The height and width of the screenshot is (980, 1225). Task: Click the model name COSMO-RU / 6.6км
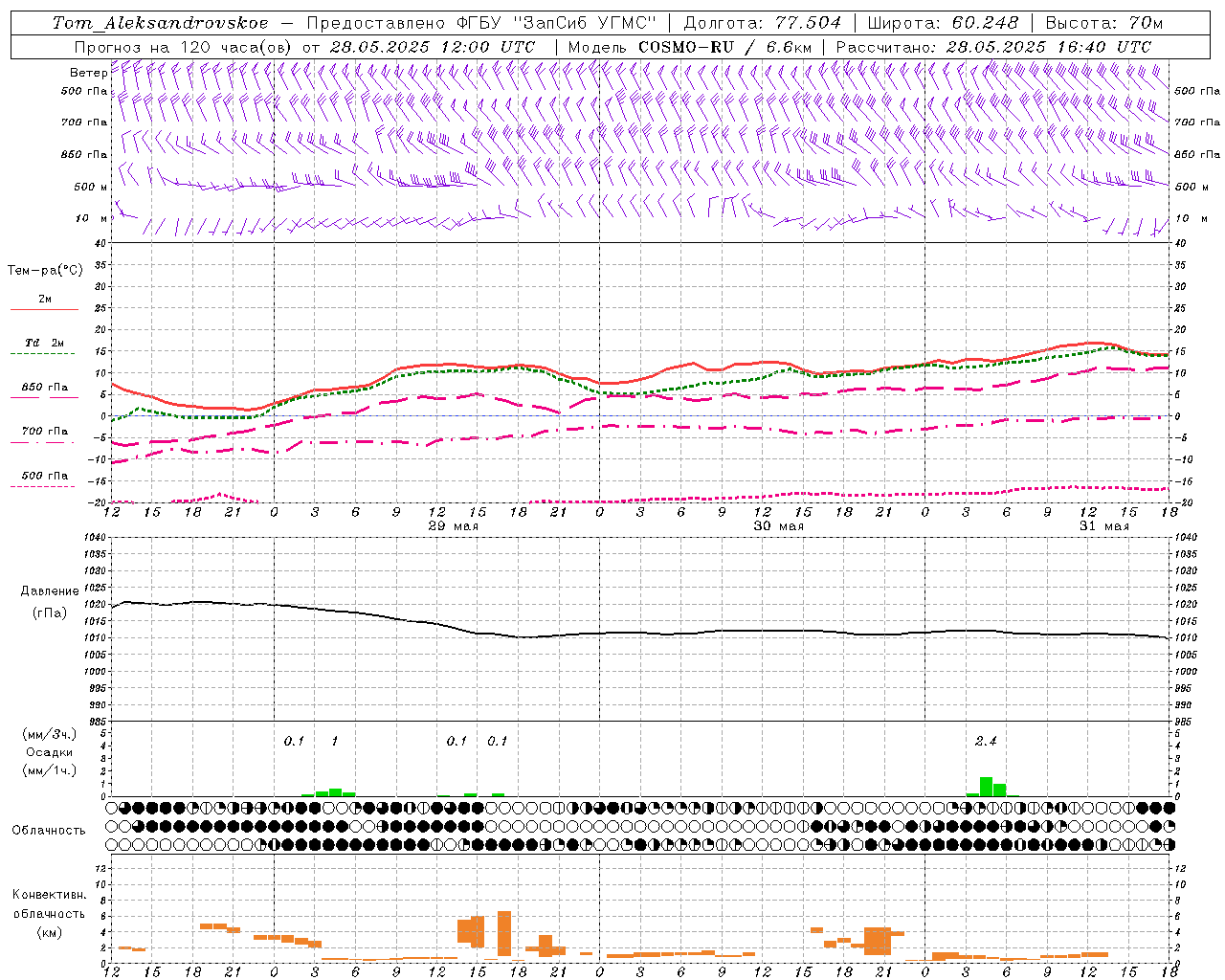click(x=725, y=46)
